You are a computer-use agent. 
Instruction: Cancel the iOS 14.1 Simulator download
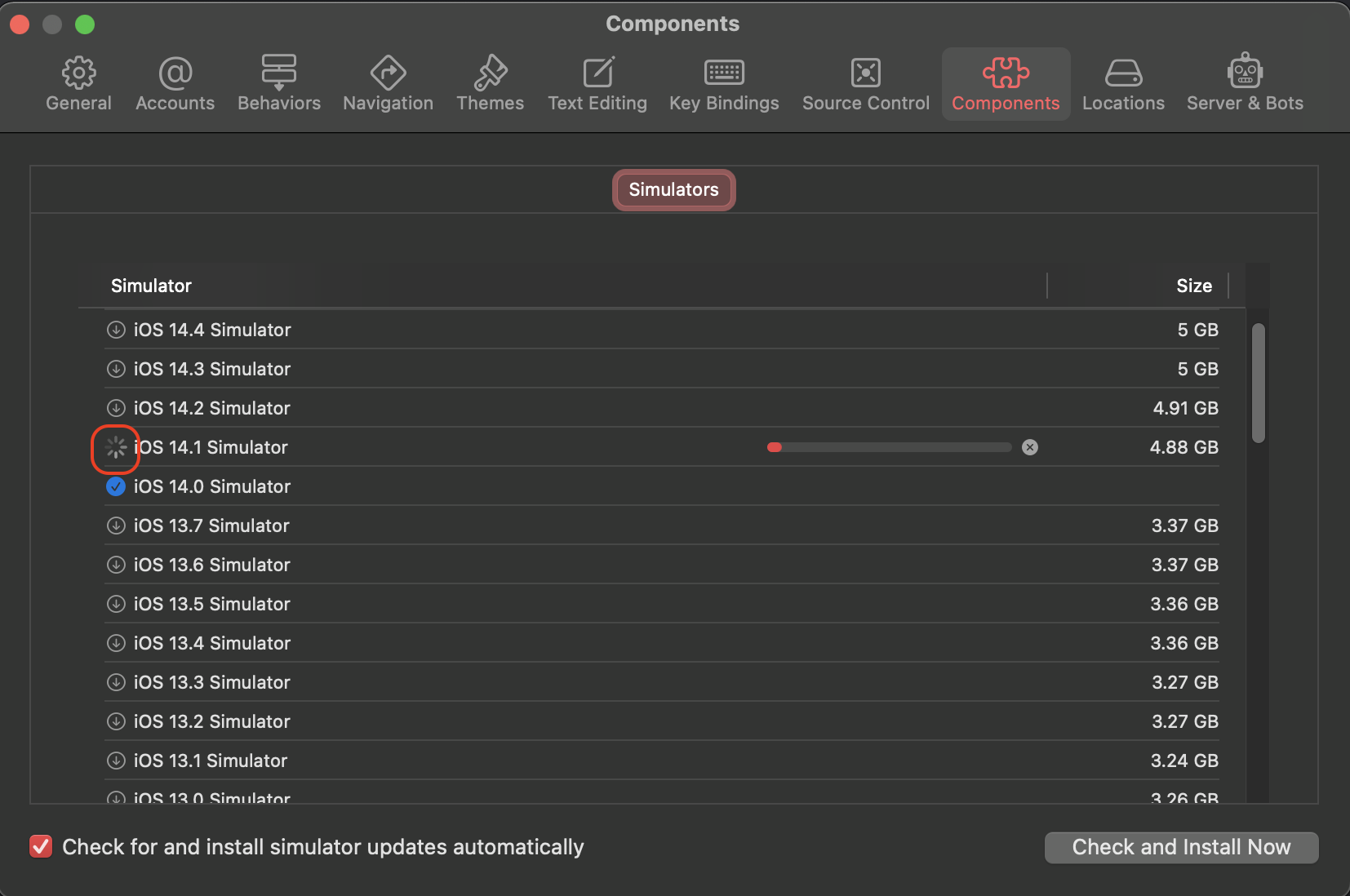(x=1030, y=447)
